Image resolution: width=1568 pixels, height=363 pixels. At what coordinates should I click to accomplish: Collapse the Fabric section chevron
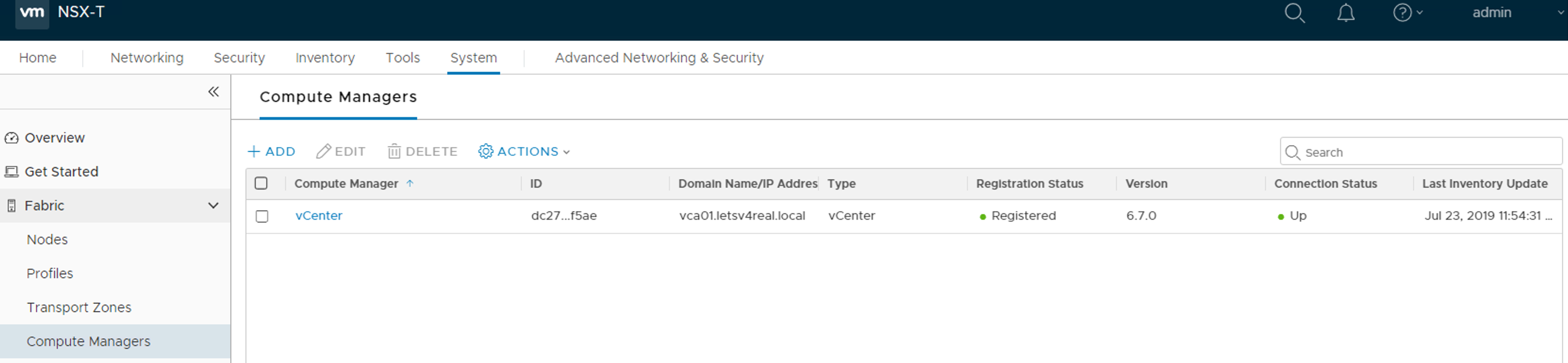click(x=213, y=206)
